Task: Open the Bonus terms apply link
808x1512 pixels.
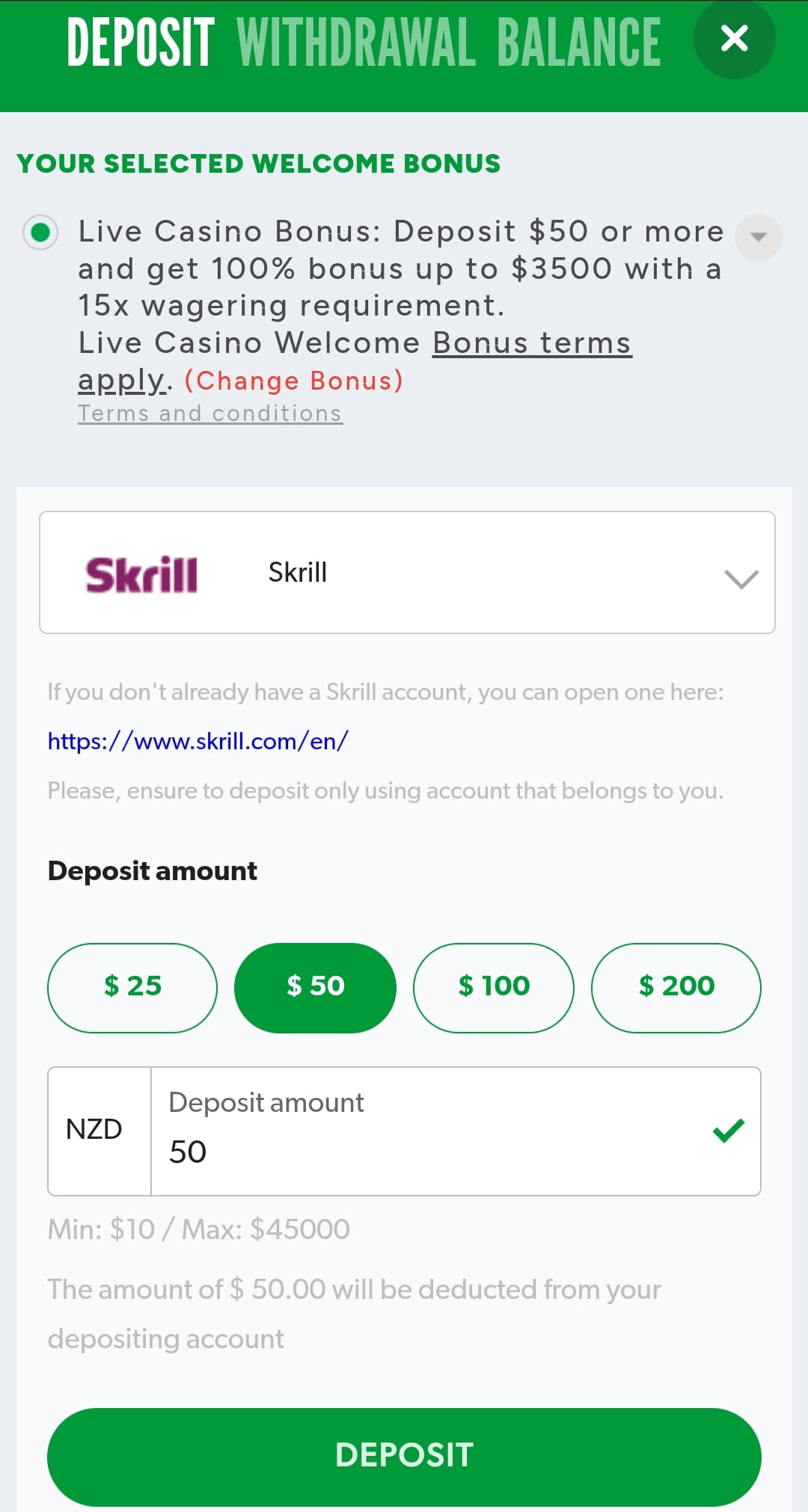Action: coord(531,344)
